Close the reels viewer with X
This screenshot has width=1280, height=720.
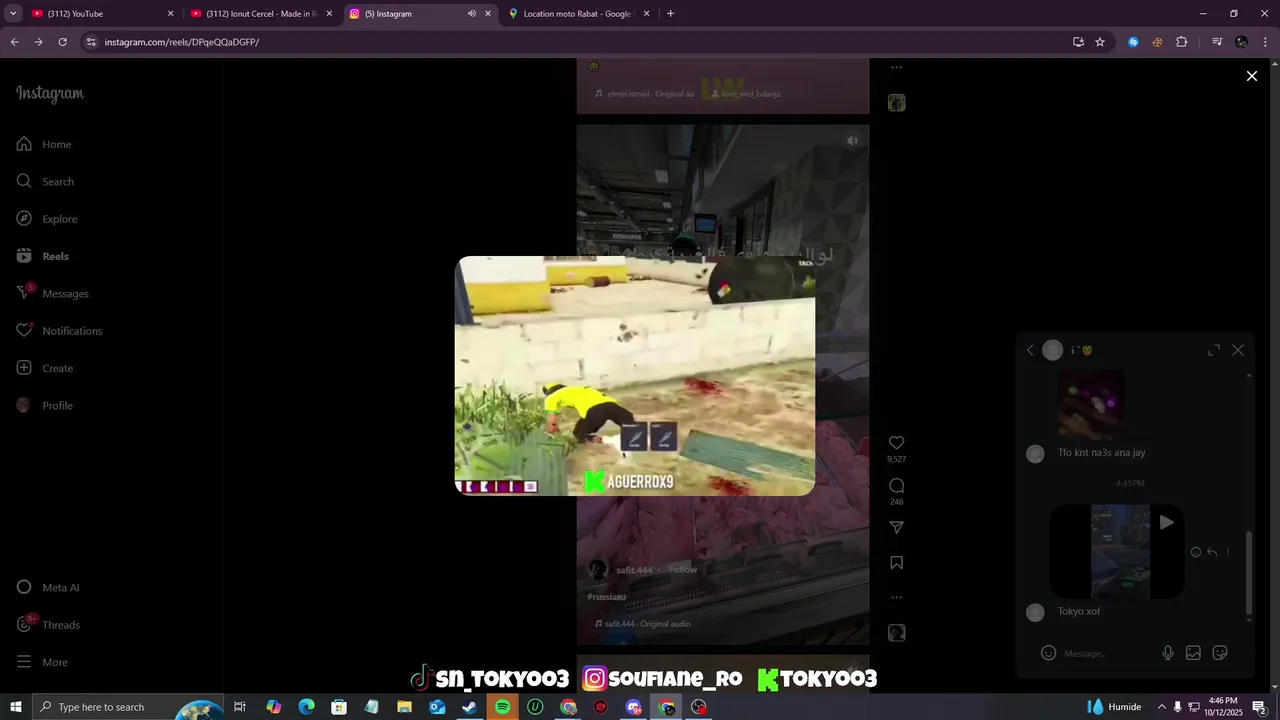pyautogui.click(x=1251, y=76)
